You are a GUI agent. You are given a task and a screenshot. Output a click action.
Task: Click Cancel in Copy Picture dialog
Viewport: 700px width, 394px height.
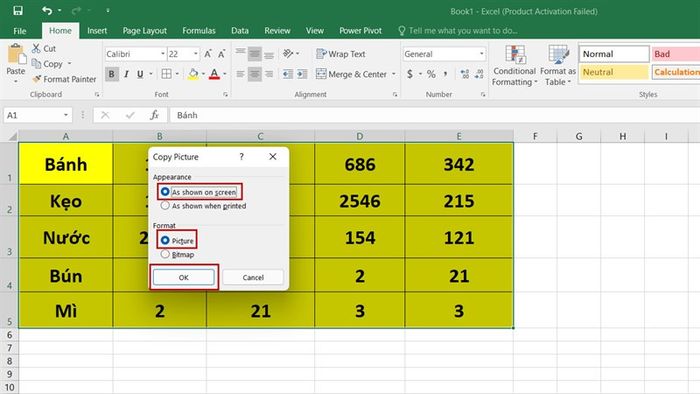[x=253, y=277]
